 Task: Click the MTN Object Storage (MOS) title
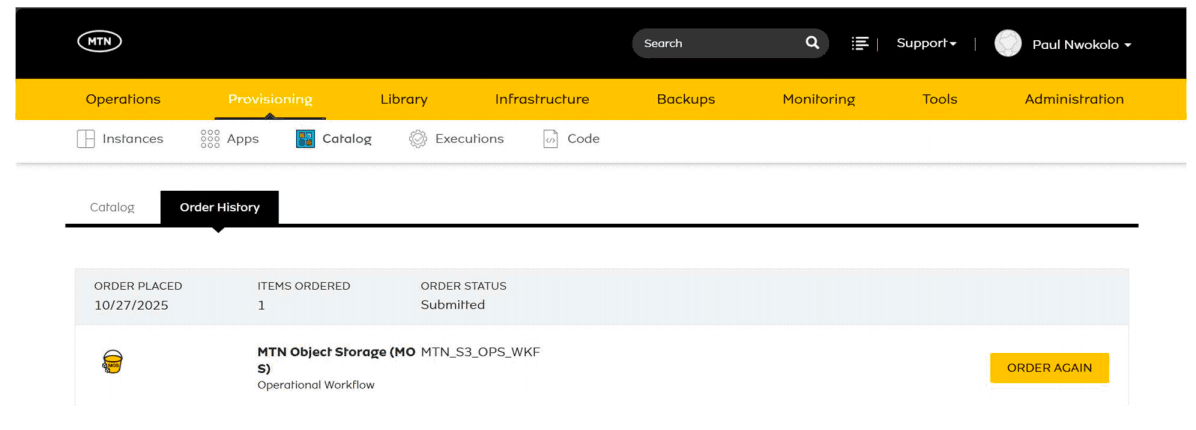[336, 360]
